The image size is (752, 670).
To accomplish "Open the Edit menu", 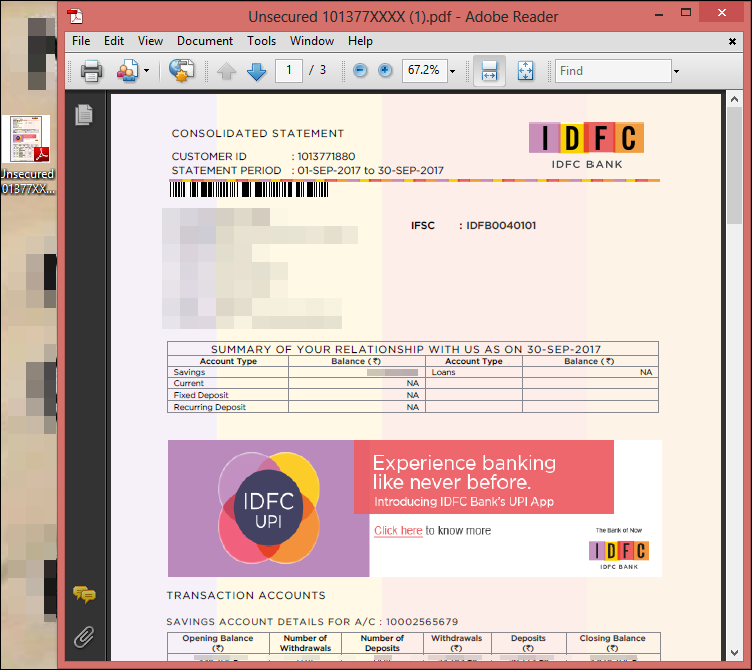I will tap(114, 41).
